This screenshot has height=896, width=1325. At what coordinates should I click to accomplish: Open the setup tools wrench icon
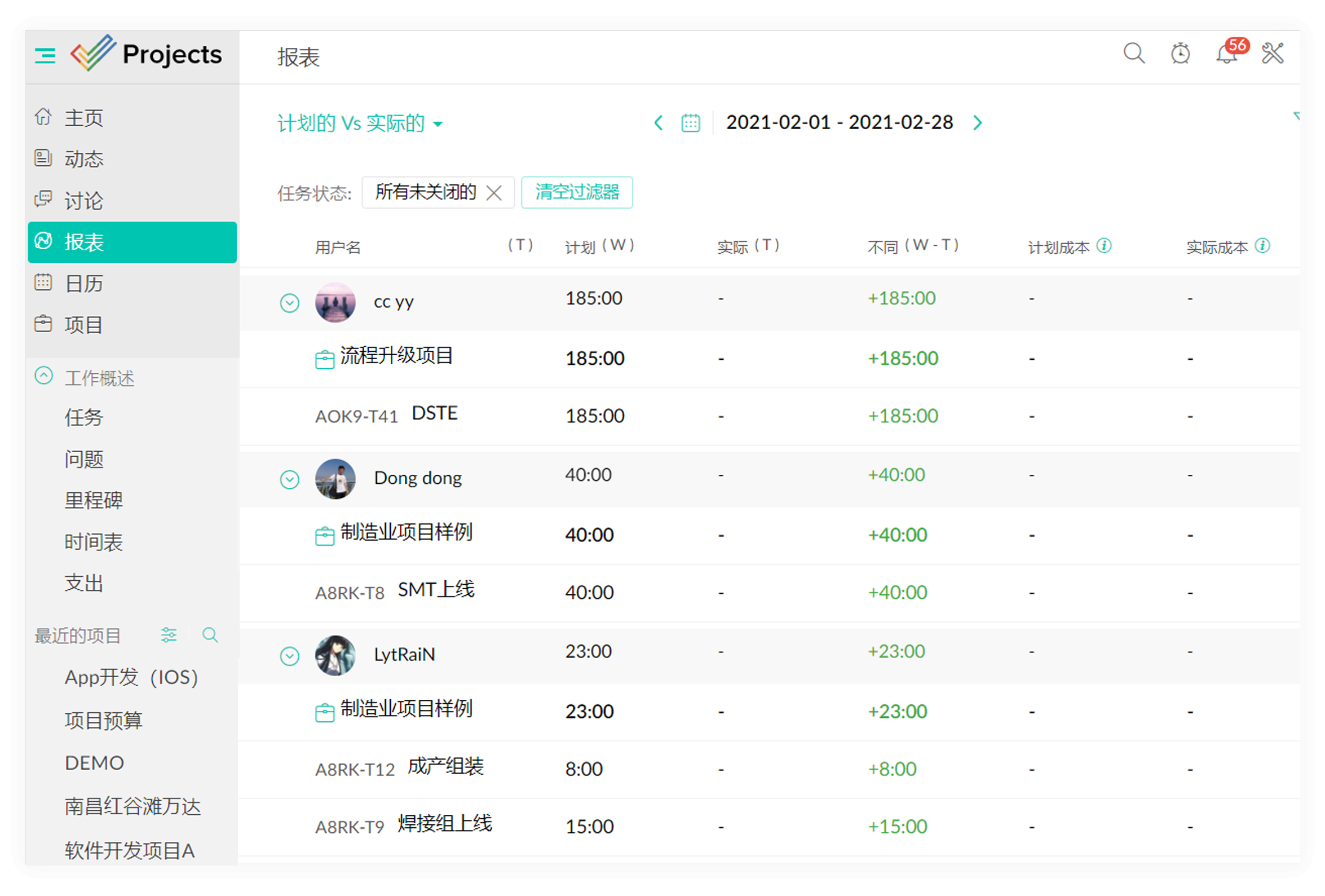pyautogui.click(x=1272, y=54)
